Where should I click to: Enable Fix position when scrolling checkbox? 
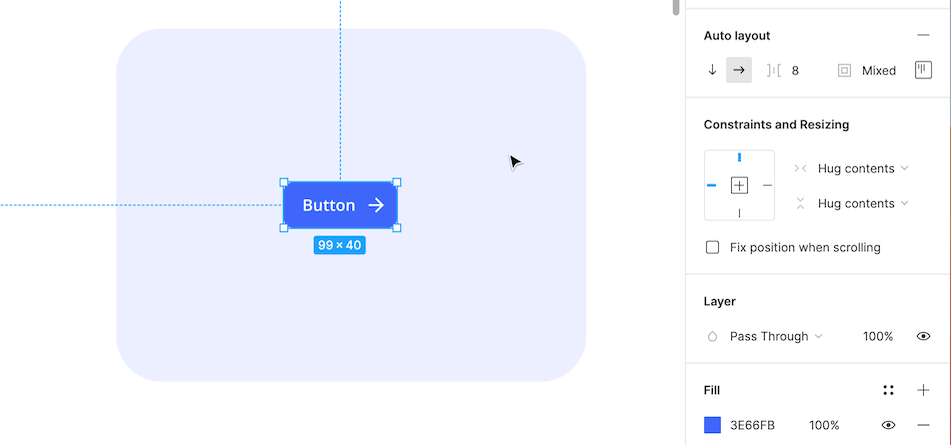713,247
